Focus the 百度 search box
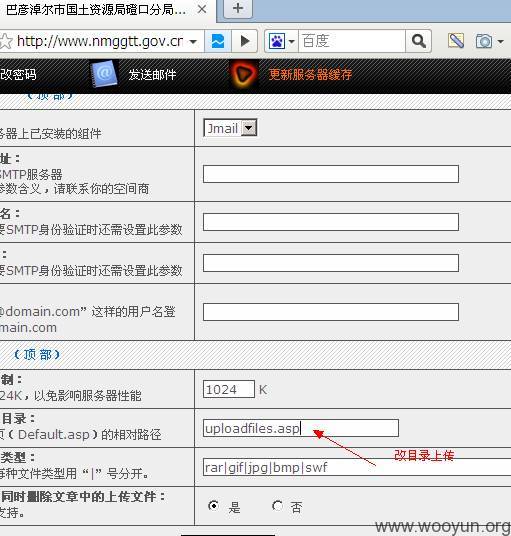Image resolution: width=511 pixels, height=536 pixels. point(352,41)
